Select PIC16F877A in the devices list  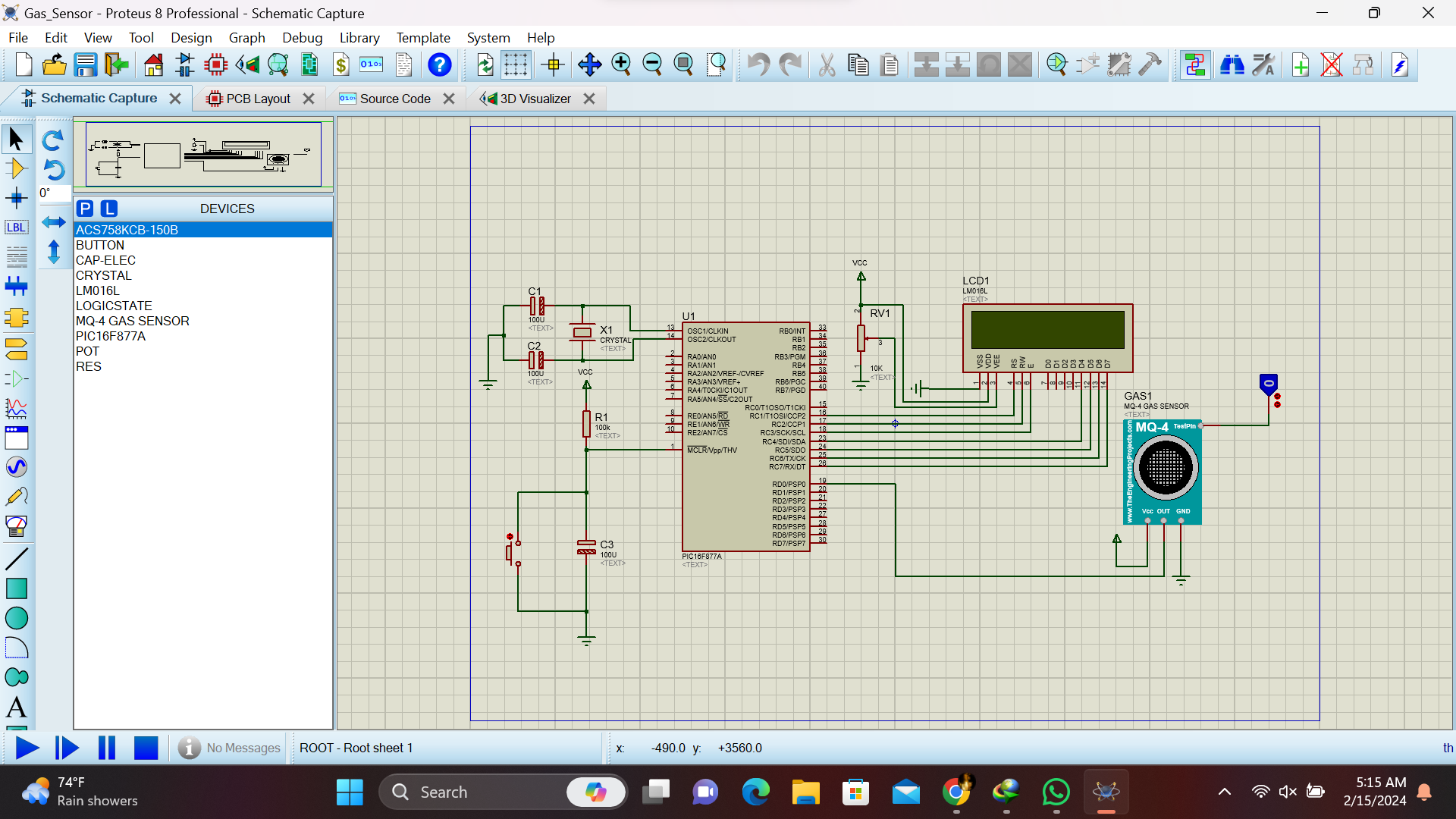pyautogui.click(x=203, y=336)
